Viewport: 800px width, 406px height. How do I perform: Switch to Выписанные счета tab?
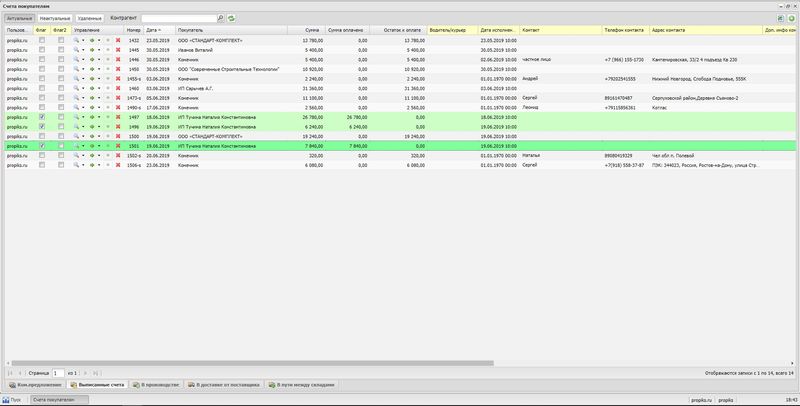97,385
